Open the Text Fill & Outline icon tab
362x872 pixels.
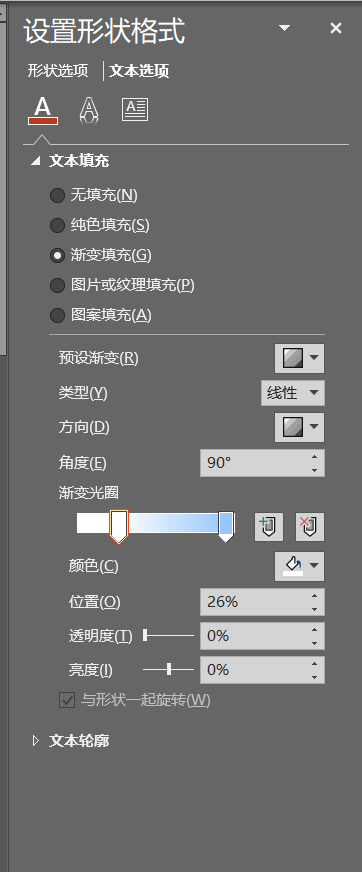tap(43, 110)
